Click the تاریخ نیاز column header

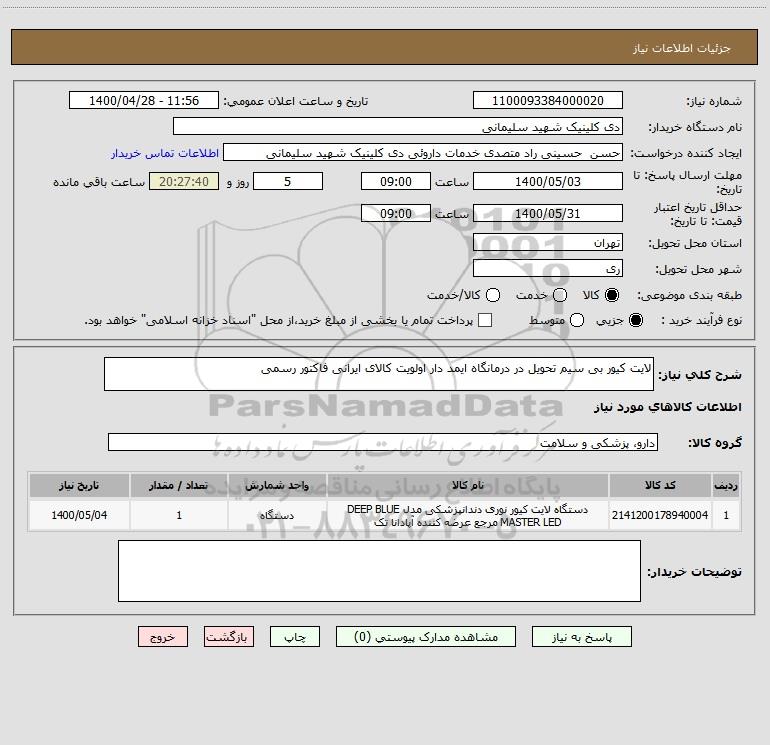(x=79, y=485)
